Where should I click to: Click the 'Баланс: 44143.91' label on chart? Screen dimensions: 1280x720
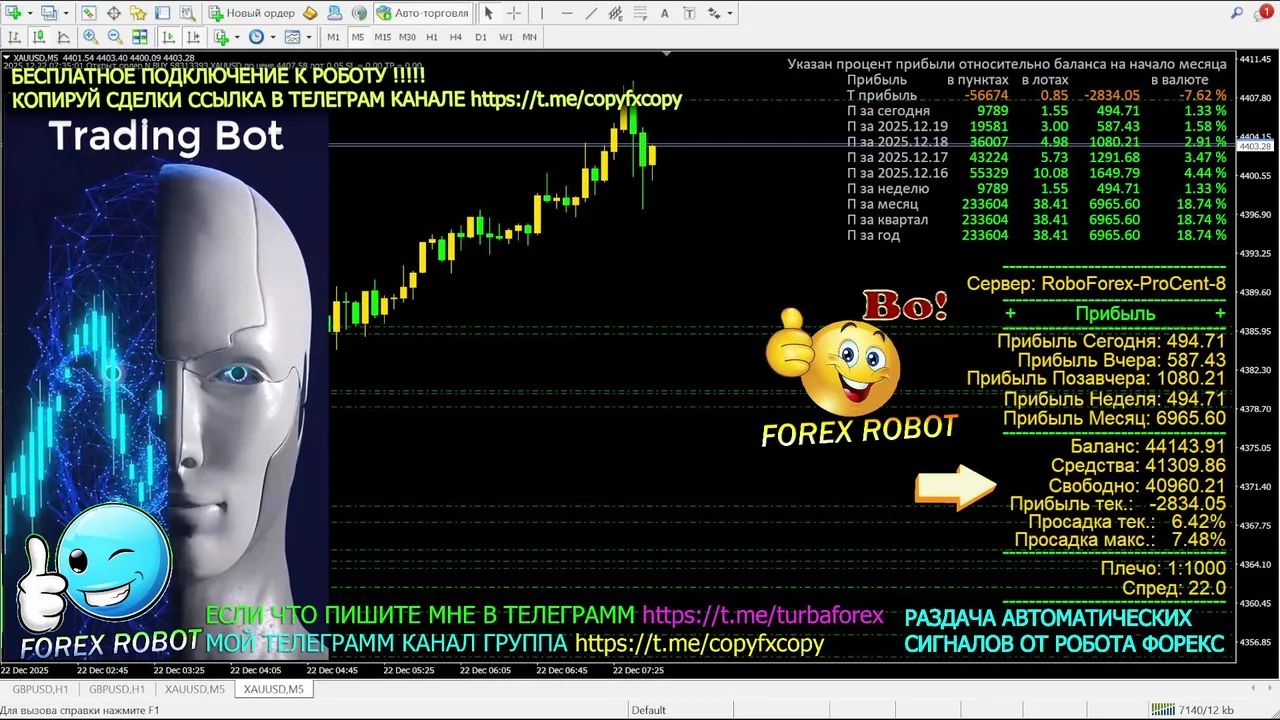pyautogui.click(x=1148, y=446)
